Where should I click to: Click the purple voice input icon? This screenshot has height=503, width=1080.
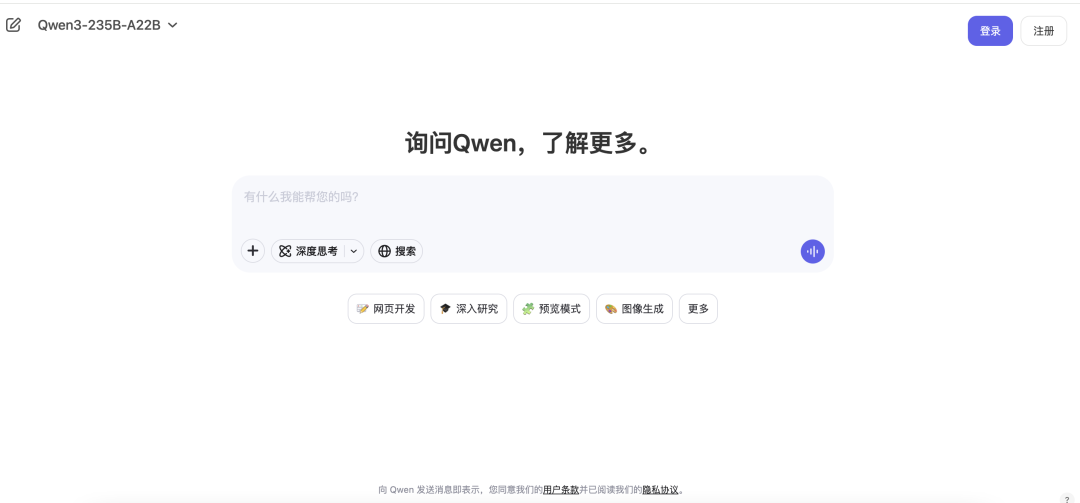click(812, 252)
